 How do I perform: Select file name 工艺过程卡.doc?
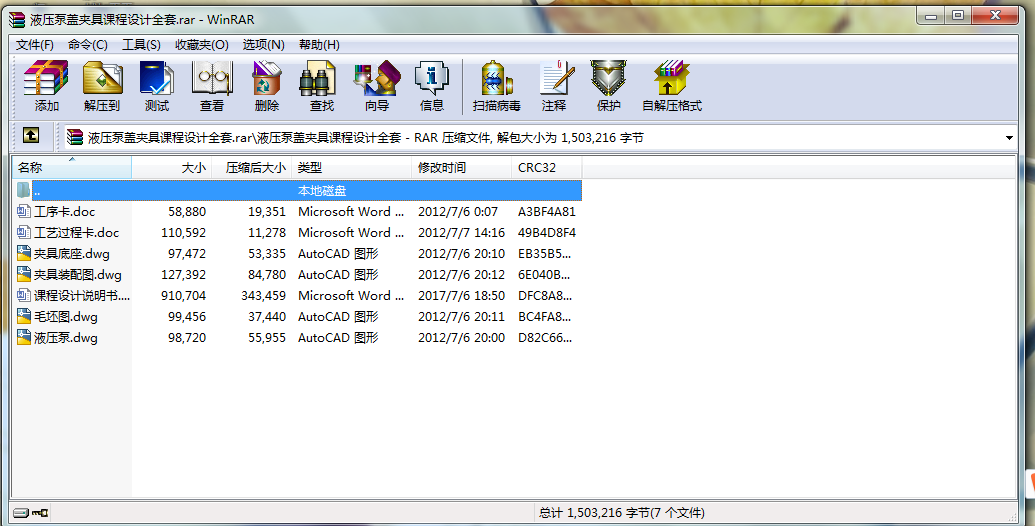point(77,233)
